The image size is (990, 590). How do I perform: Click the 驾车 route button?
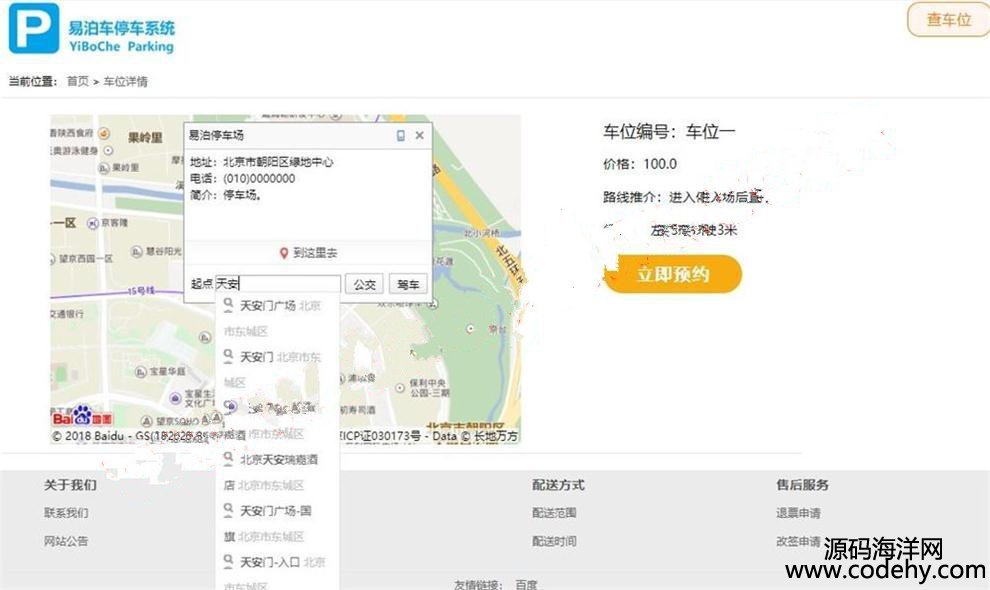(x=408, y=284)
